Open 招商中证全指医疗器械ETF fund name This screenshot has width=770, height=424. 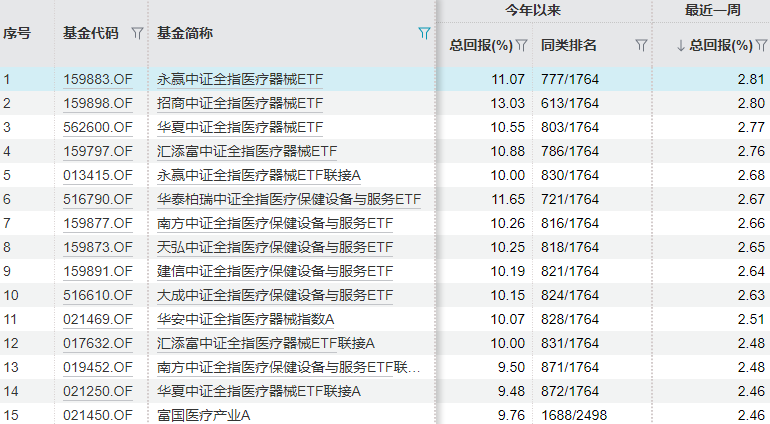(240, 103)
